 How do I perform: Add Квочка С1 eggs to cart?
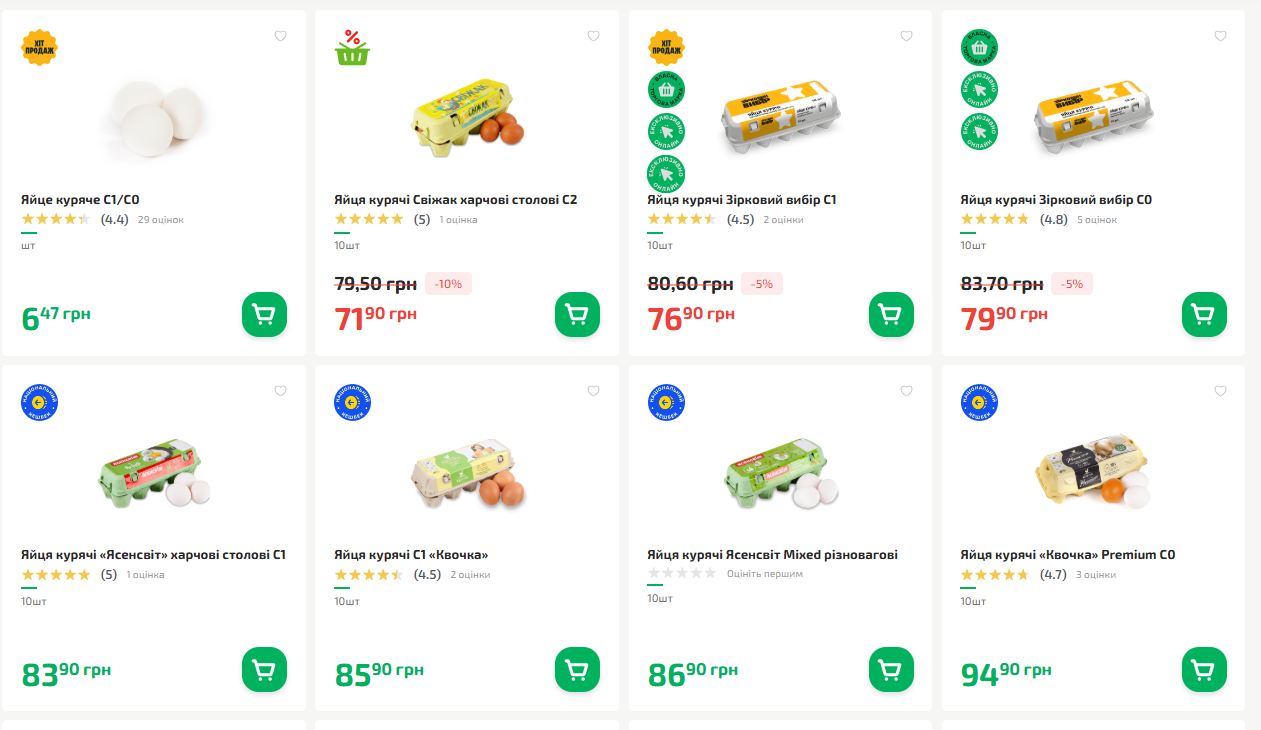(x=577, y=669)
